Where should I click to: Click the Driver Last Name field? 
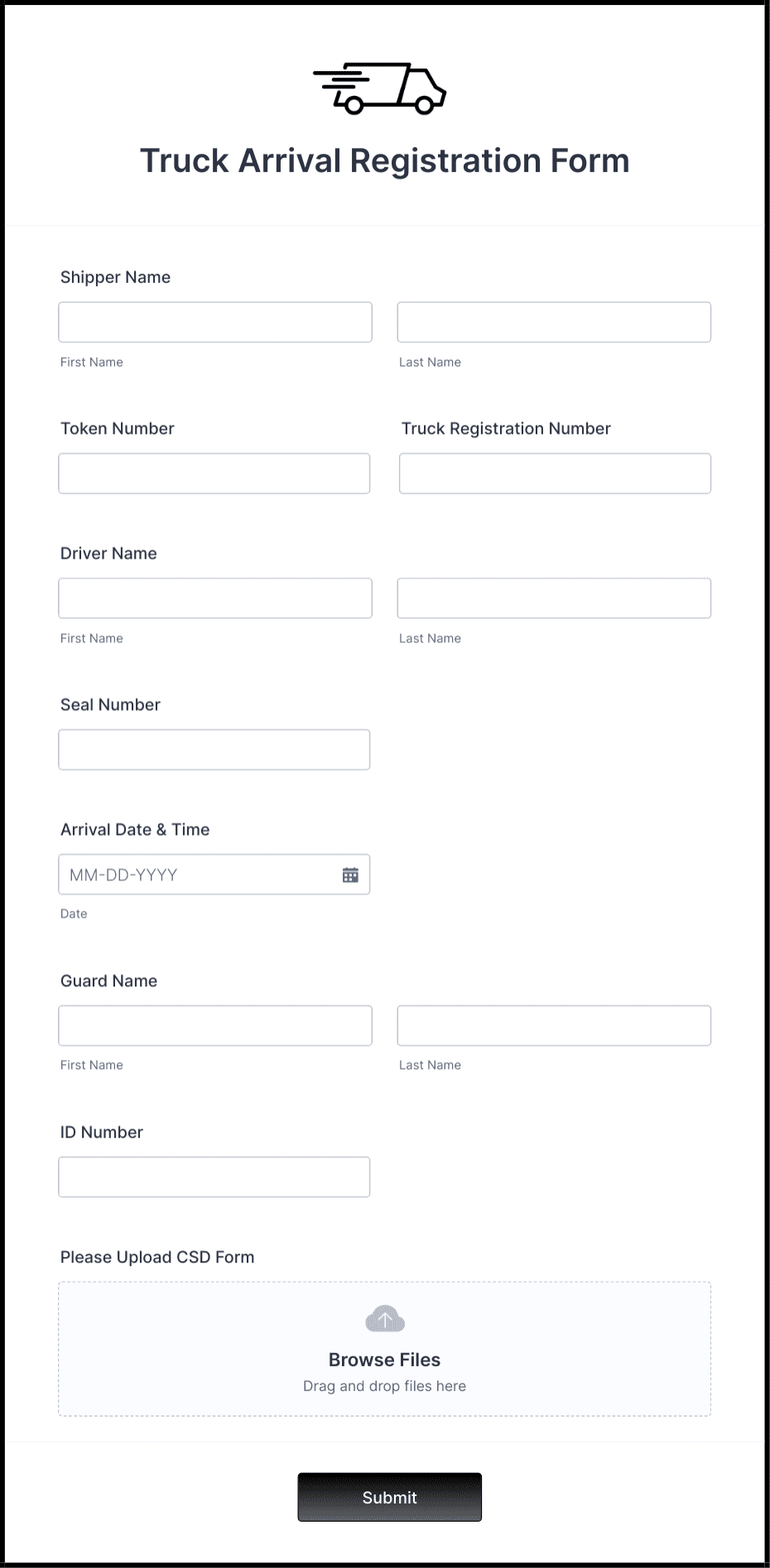tap(553, 597)
